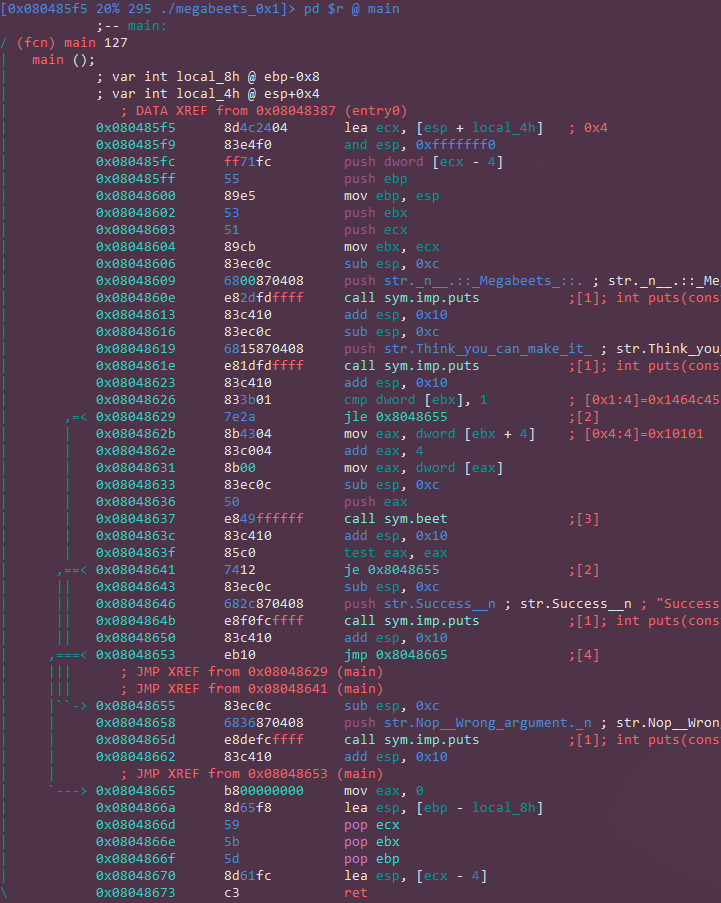The image size is (721, 903).
Task: Select the '[4]' reference marker
Action: click(x=584, y=655)
